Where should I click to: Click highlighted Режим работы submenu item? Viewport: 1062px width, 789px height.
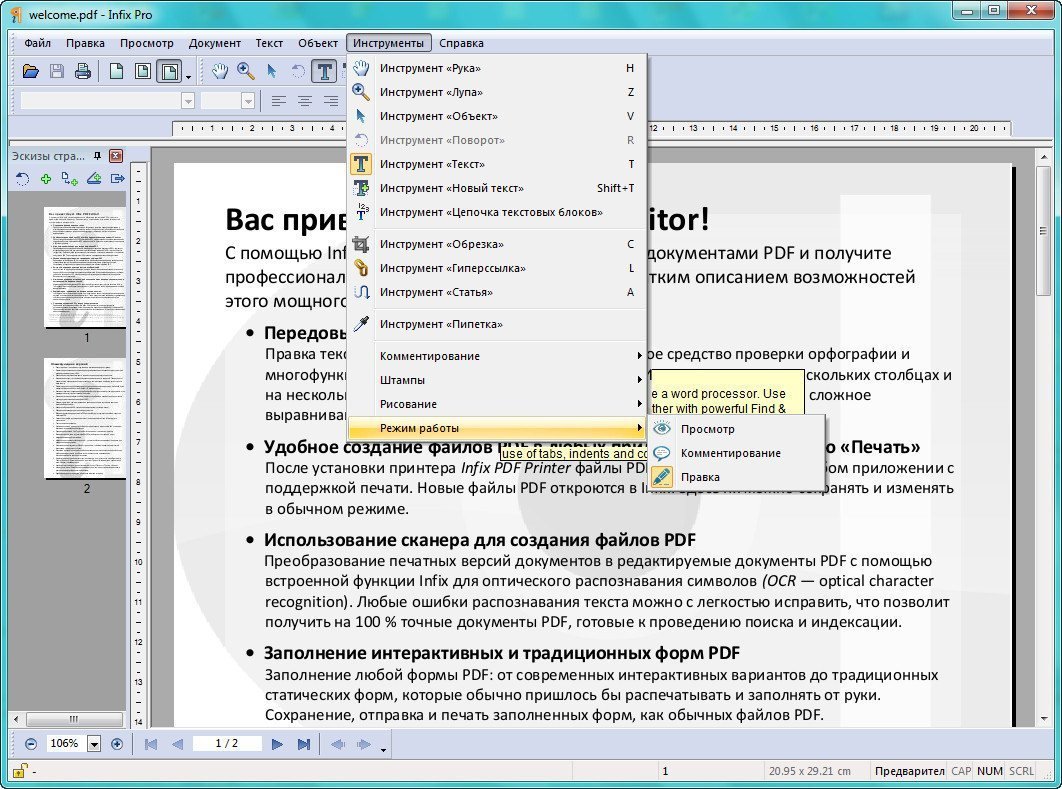(x=497, y=428)
